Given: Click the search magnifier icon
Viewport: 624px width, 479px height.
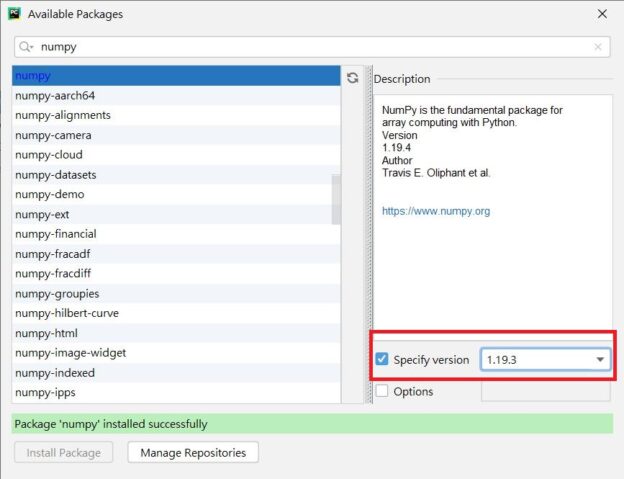Looking at the screenshot, I should pos(26,47).
